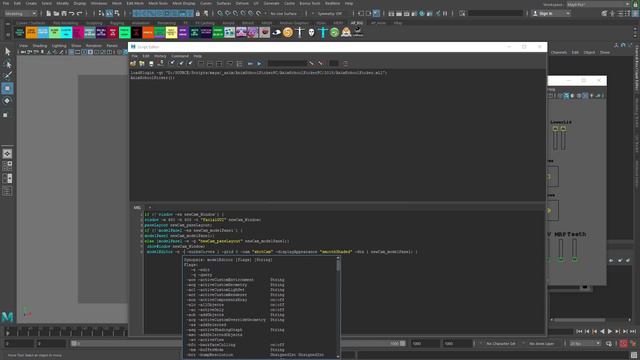This screenshot has height=360, width=640.
Task: Click Script Editor show both panes icon
Action: coord(219,63)
